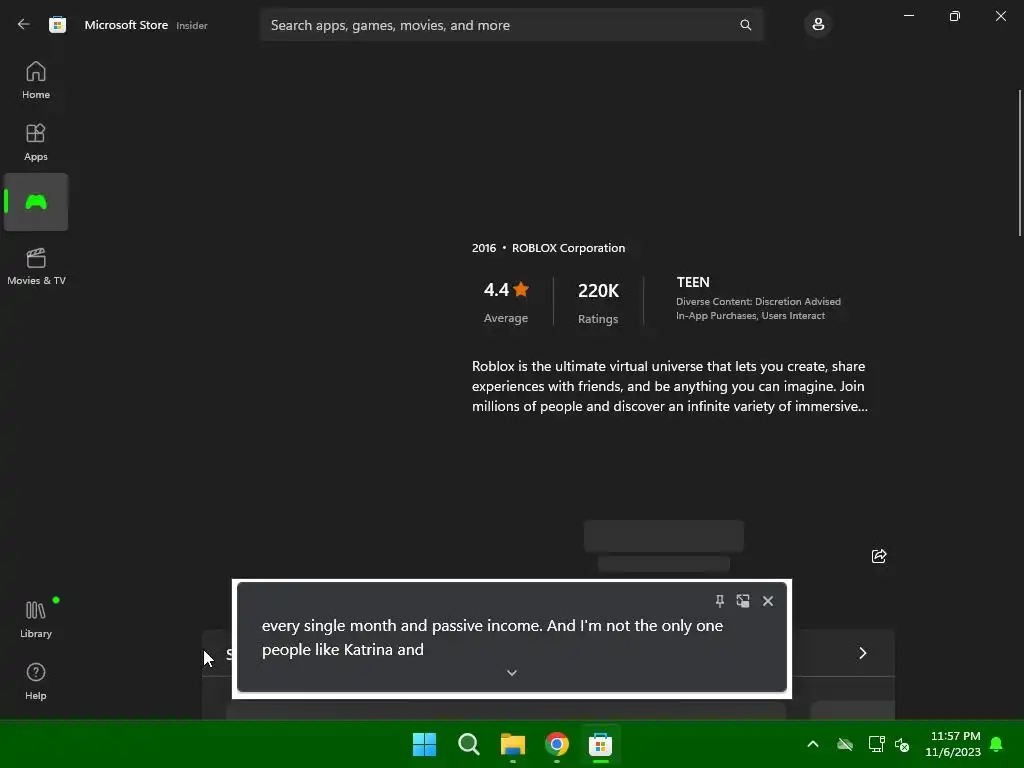1024x768 pixels.
Task: Click the Windows Start button
Action: (x=424, y=744)
